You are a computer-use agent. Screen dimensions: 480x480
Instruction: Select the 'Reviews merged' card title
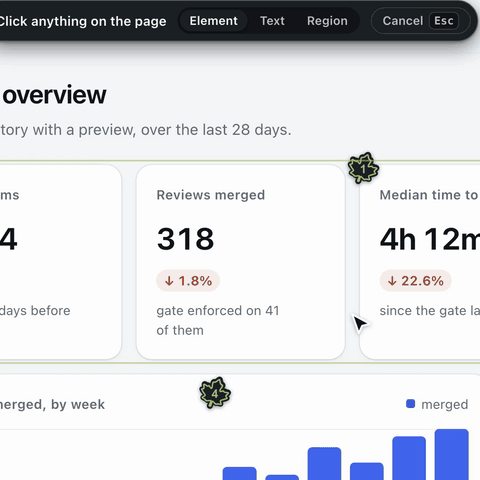(x=211, y=195)
